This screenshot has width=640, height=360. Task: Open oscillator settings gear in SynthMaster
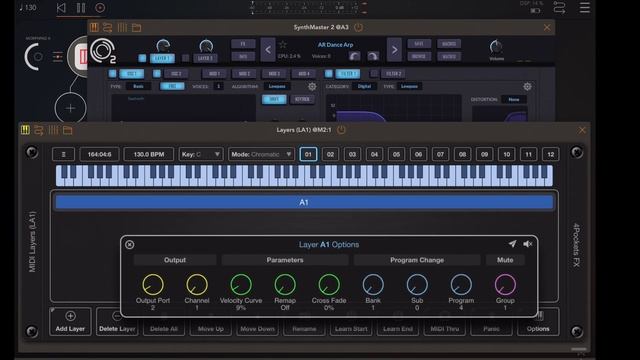(x=312, y=86)
